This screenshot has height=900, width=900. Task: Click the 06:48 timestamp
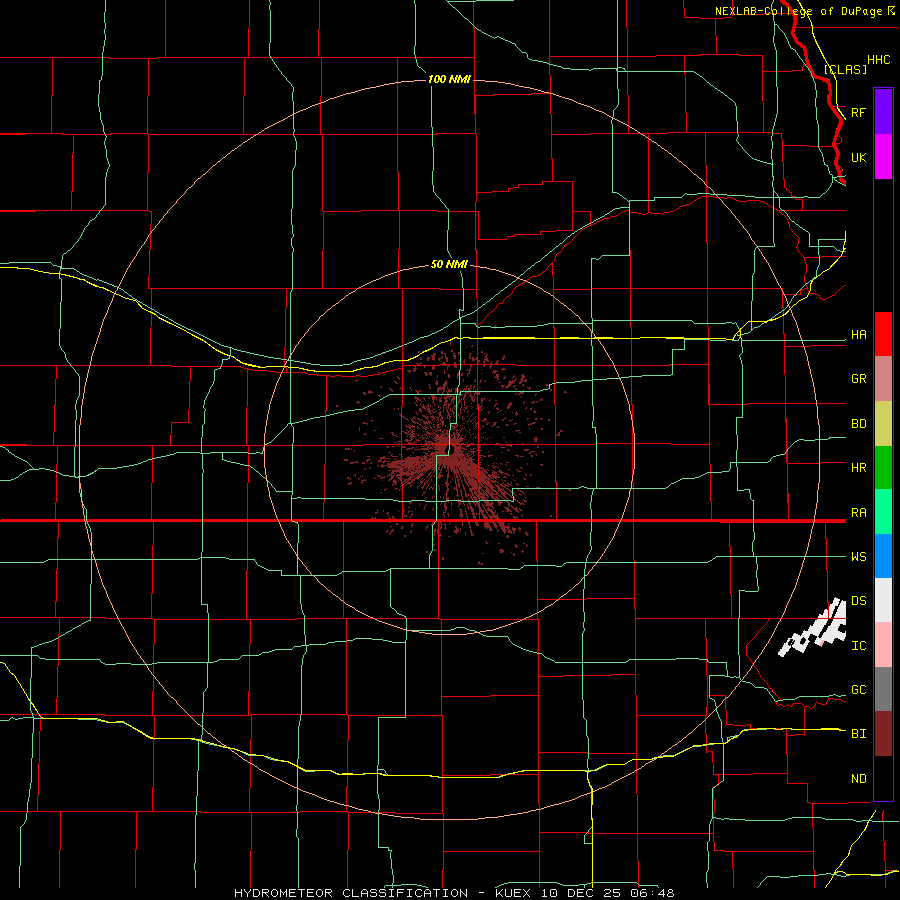(654, 893)
